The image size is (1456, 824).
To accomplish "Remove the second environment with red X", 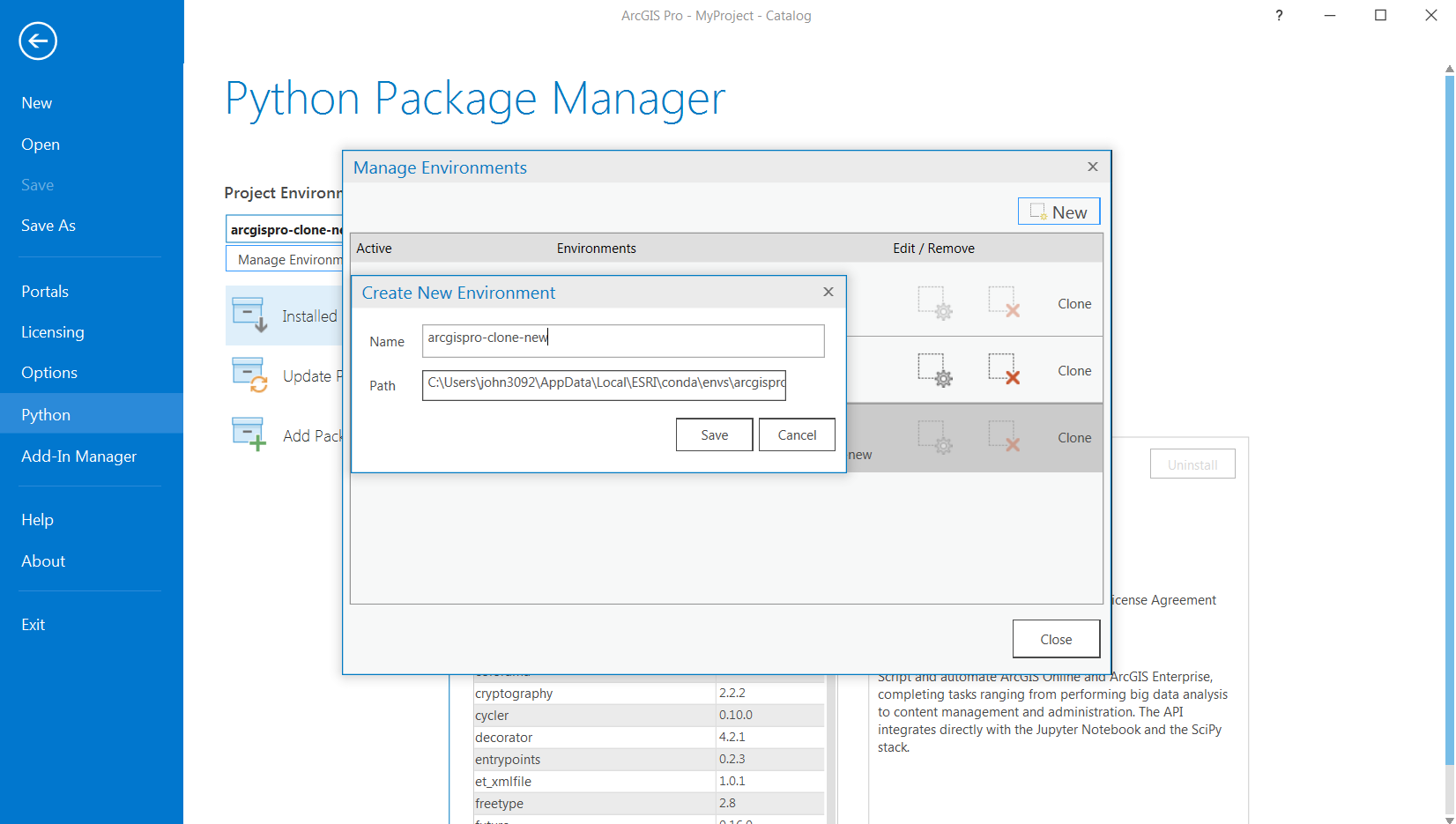I will pos(1004,369).
